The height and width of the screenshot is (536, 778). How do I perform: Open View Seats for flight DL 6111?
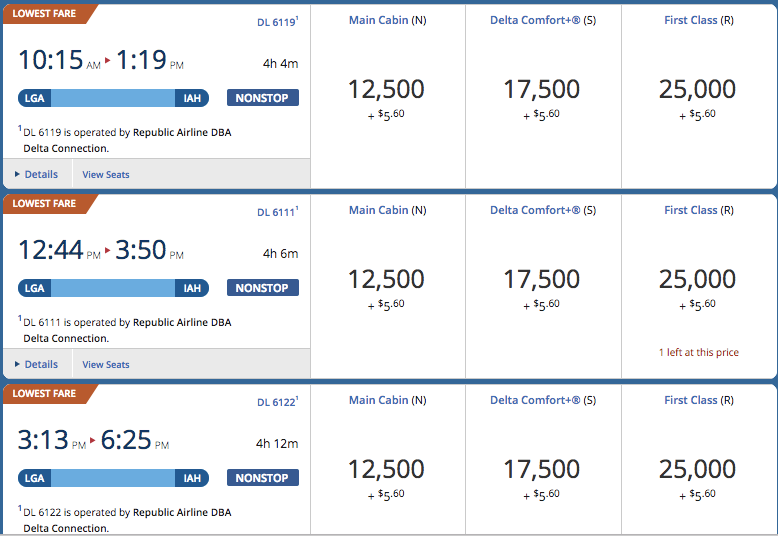click(x=106, y=365)
